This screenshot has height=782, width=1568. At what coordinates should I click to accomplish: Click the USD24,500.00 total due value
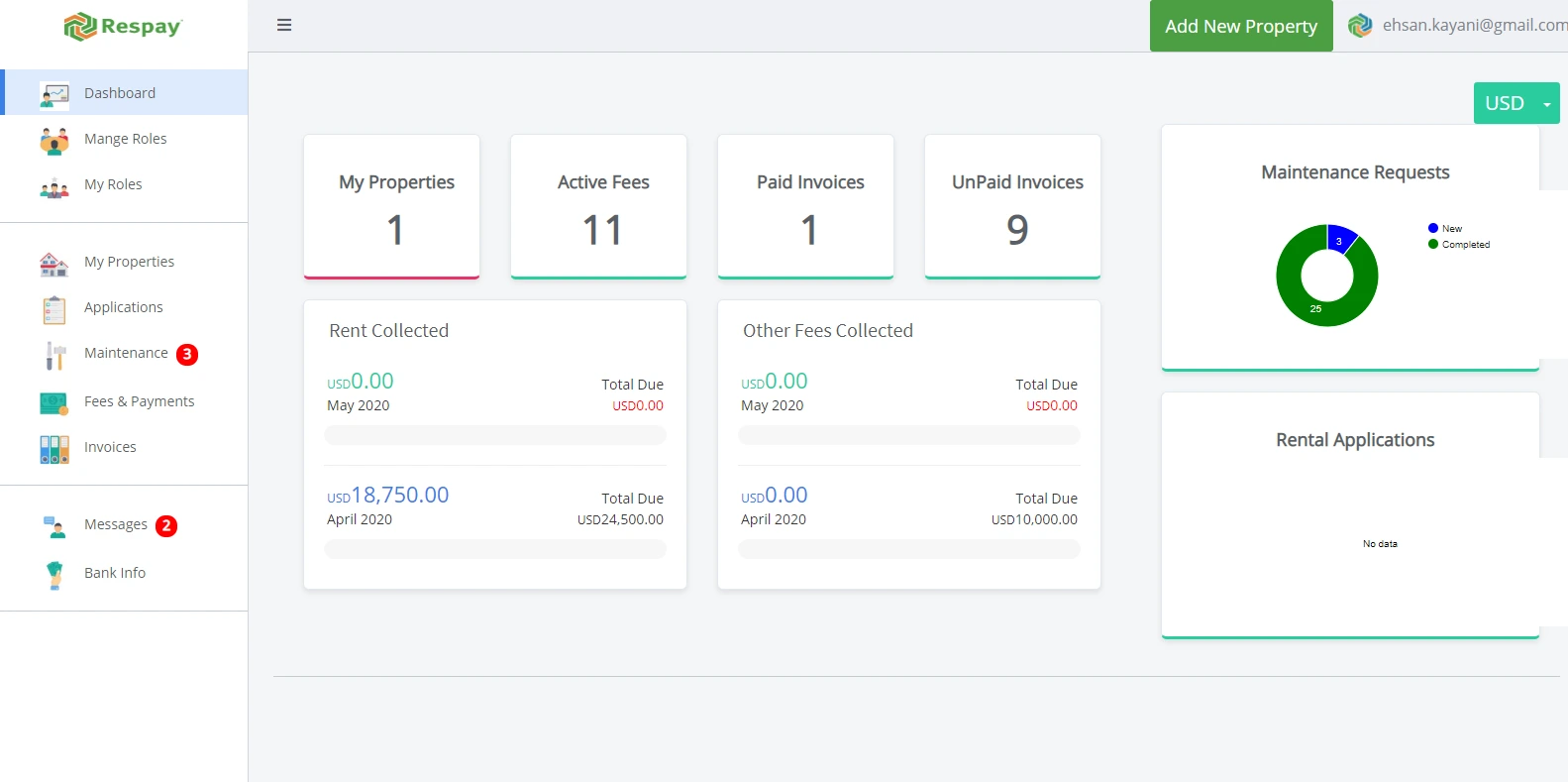tap(621, 519)
